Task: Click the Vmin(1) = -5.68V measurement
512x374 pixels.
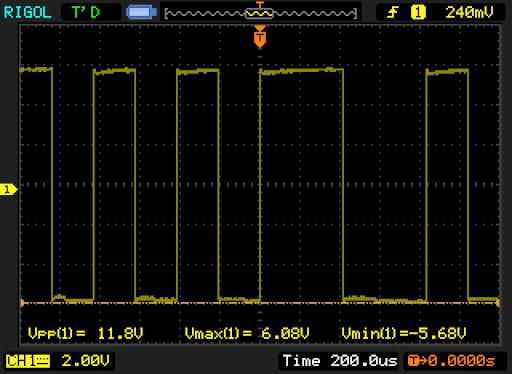Action: point(404,333)
